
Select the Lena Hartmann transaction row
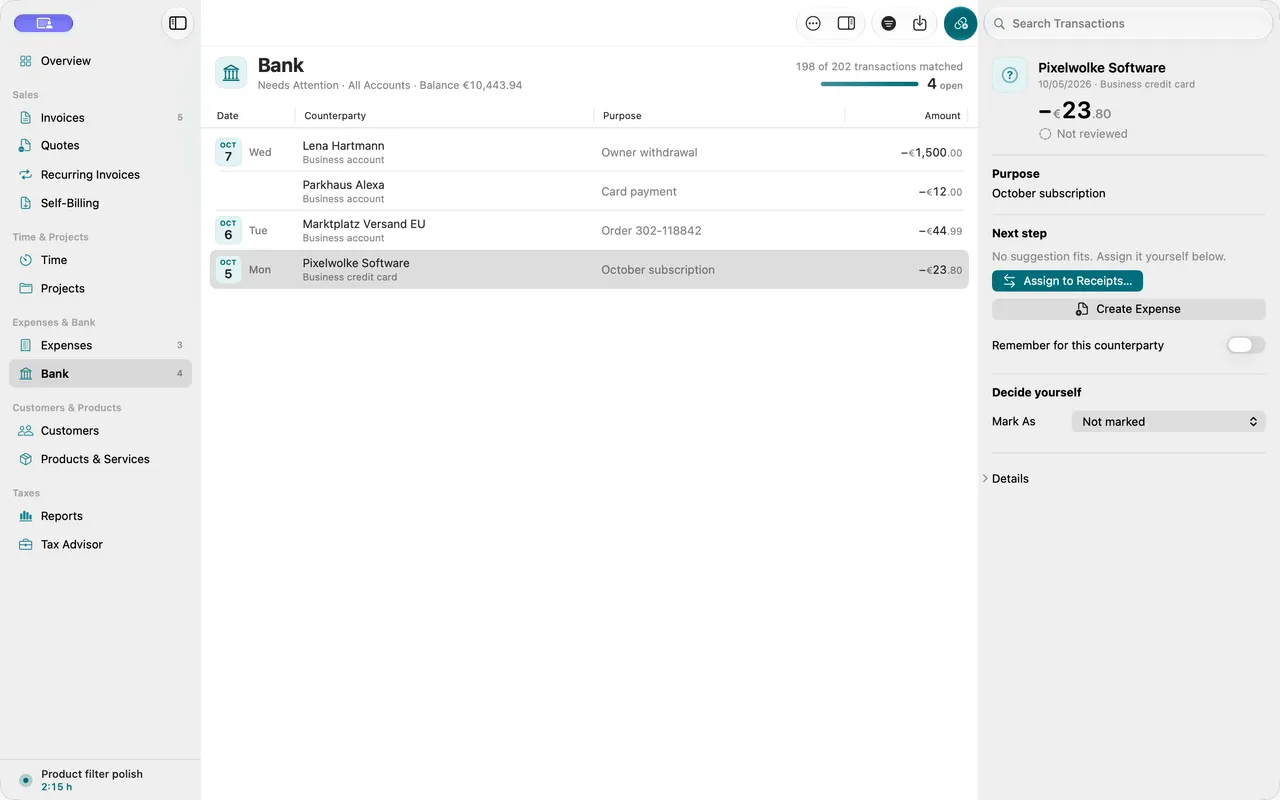589,153
